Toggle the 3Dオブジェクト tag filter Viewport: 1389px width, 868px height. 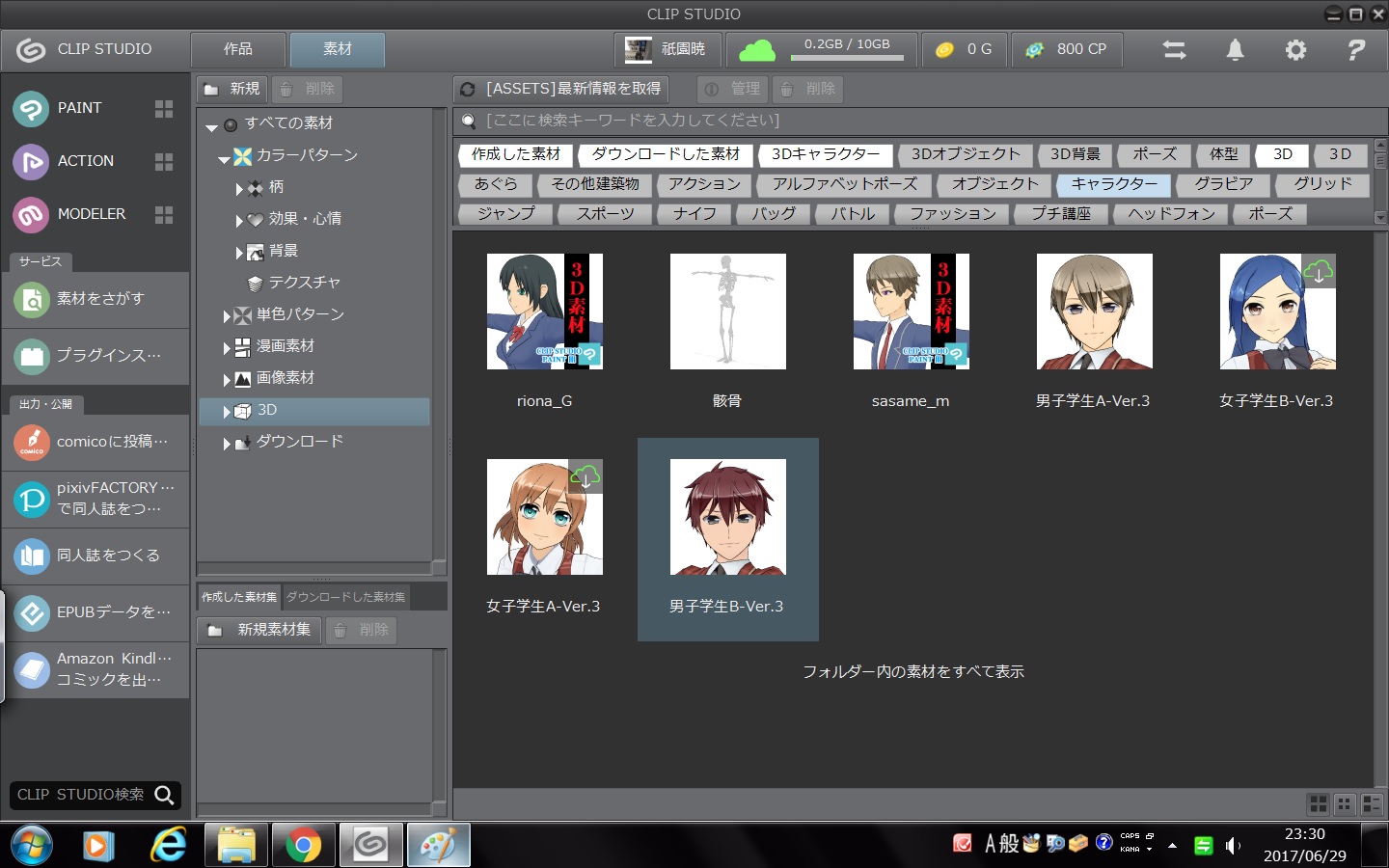966,154
